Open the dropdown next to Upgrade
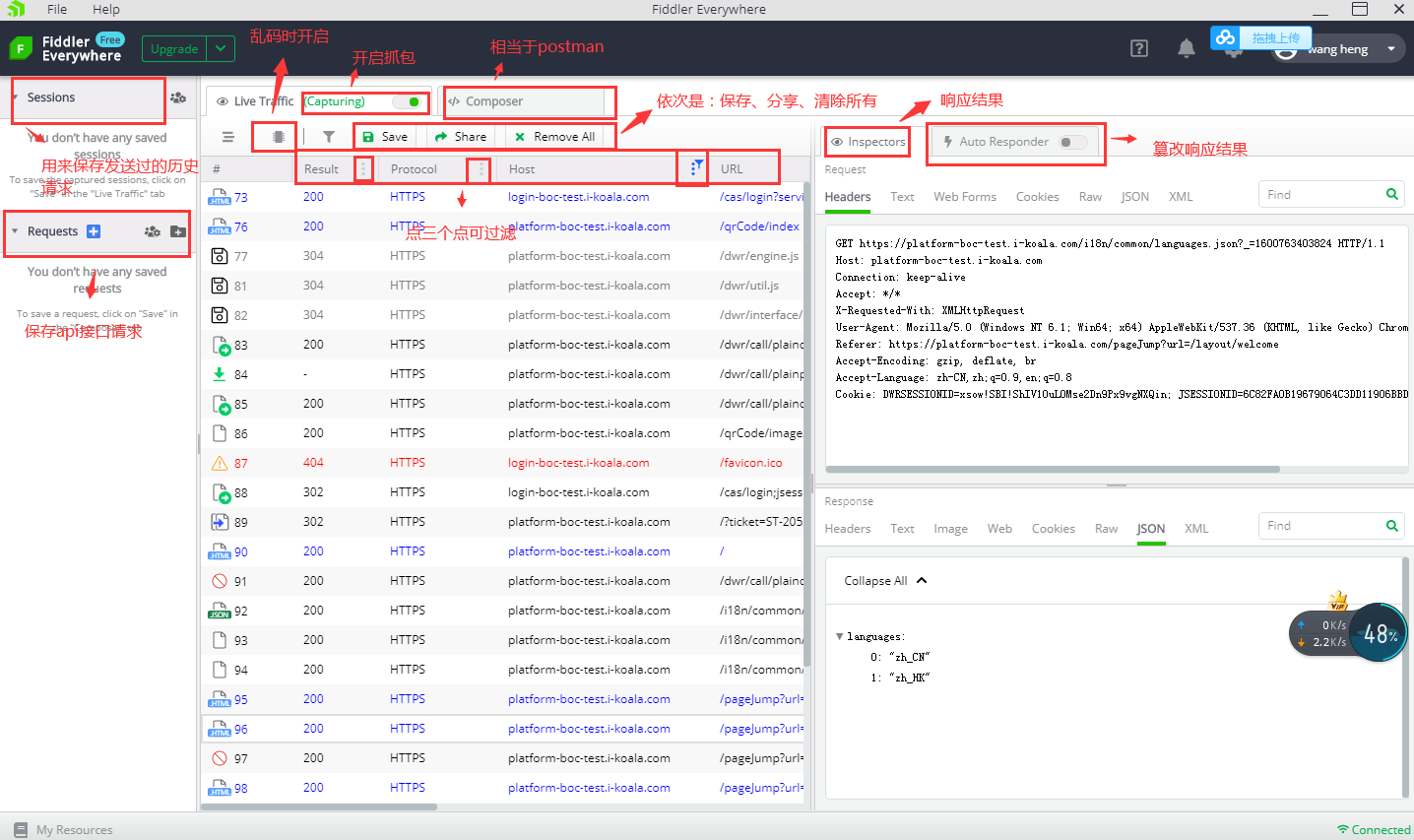 pyautogui.click(x=221, y=48)
